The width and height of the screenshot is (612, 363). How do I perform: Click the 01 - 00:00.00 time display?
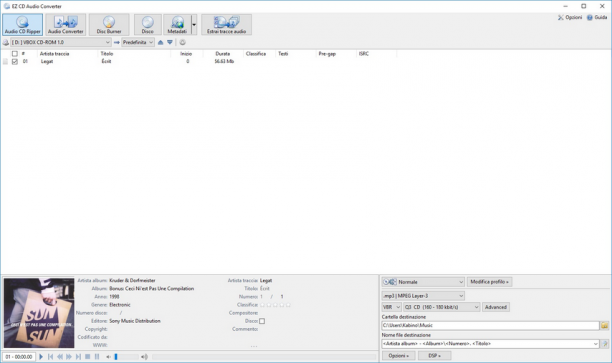(19, 357)
